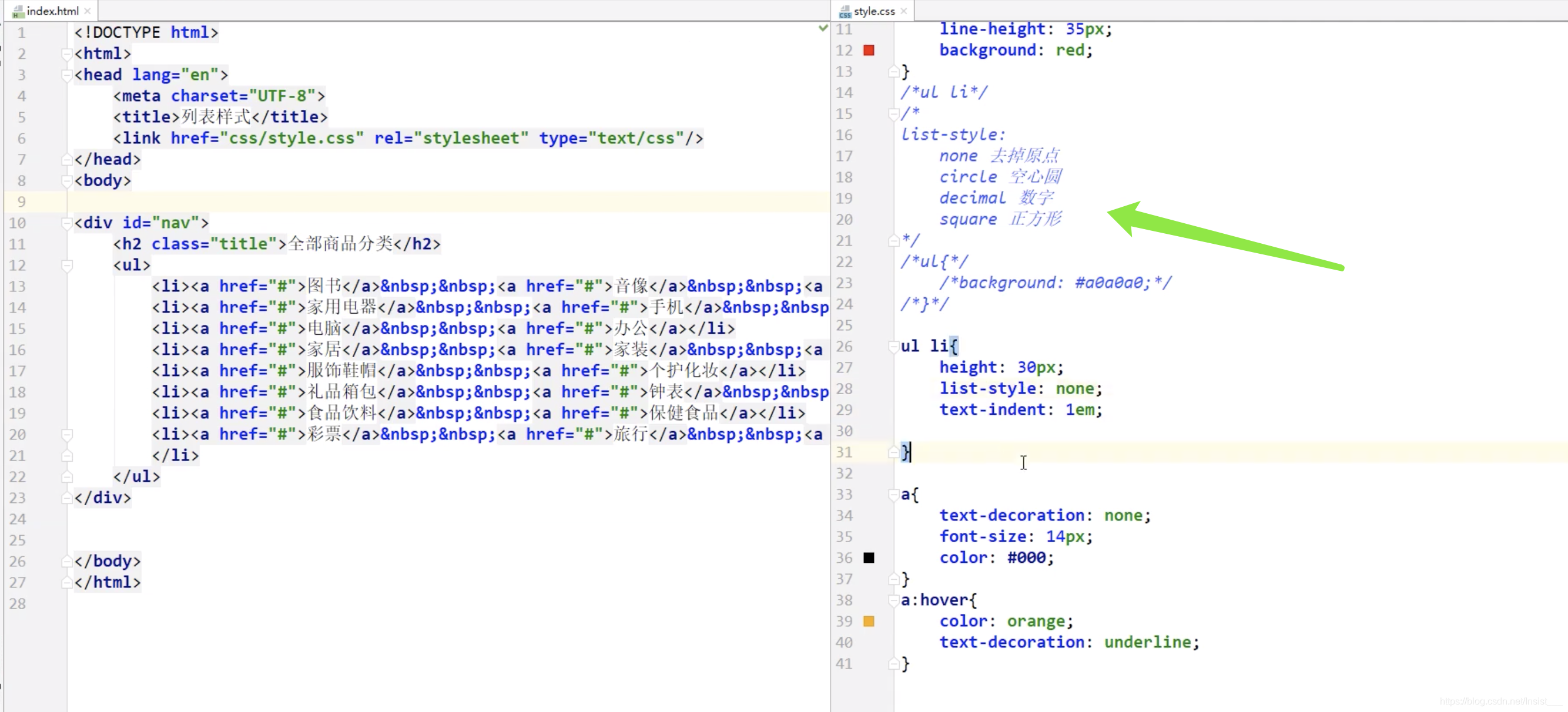Screen dimensions: 1568x712
Task: Click the <div id="nav"> tag
Action: coord(142,223)
